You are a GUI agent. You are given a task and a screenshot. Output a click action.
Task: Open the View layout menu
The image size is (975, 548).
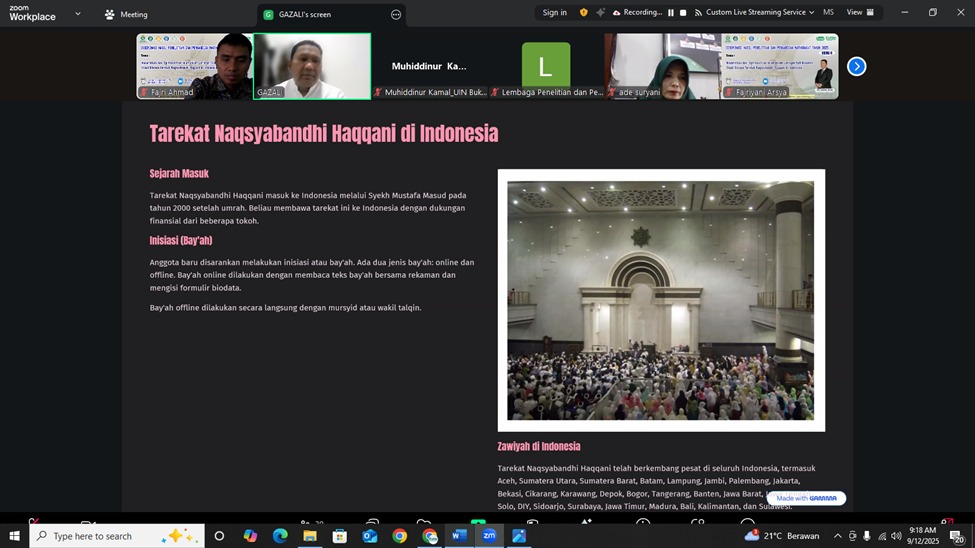click(860, 13)
